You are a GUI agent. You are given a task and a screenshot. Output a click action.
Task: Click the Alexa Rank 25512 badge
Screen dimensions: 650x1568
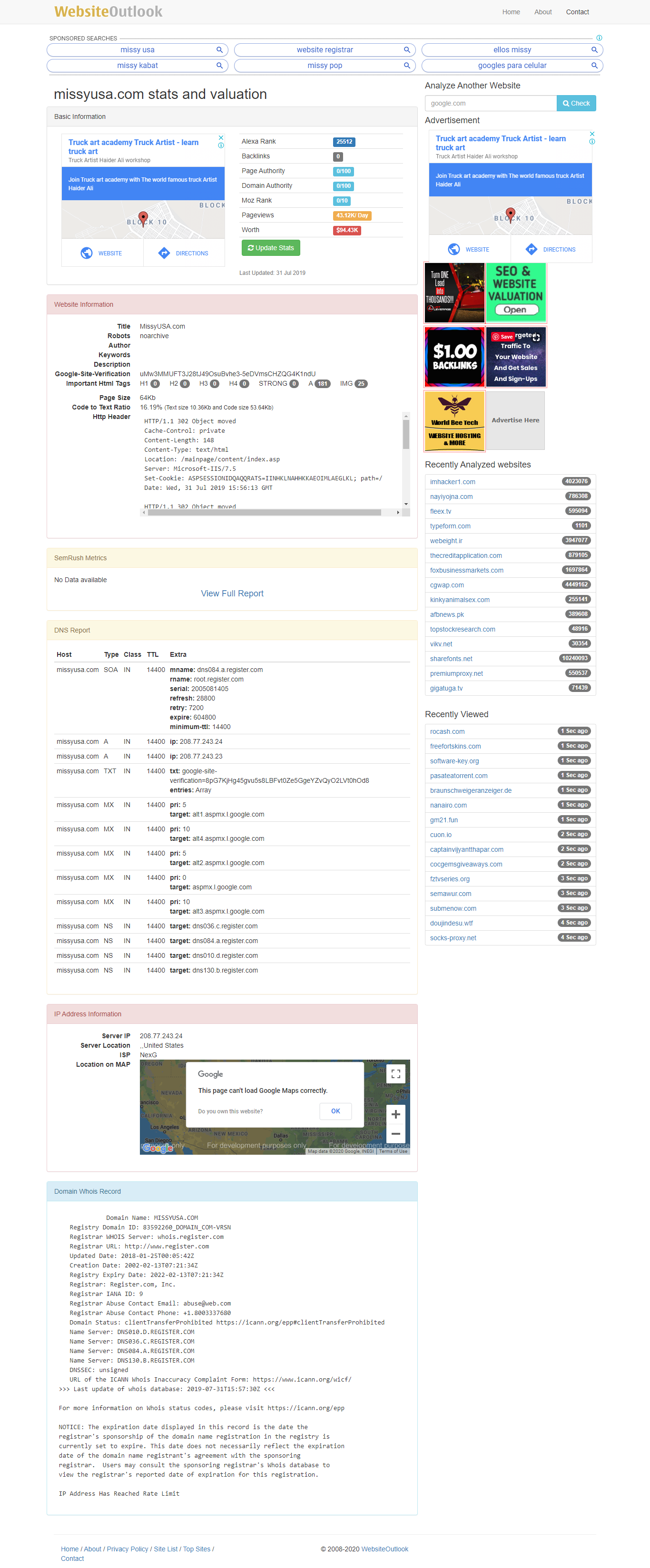point(344,142)
